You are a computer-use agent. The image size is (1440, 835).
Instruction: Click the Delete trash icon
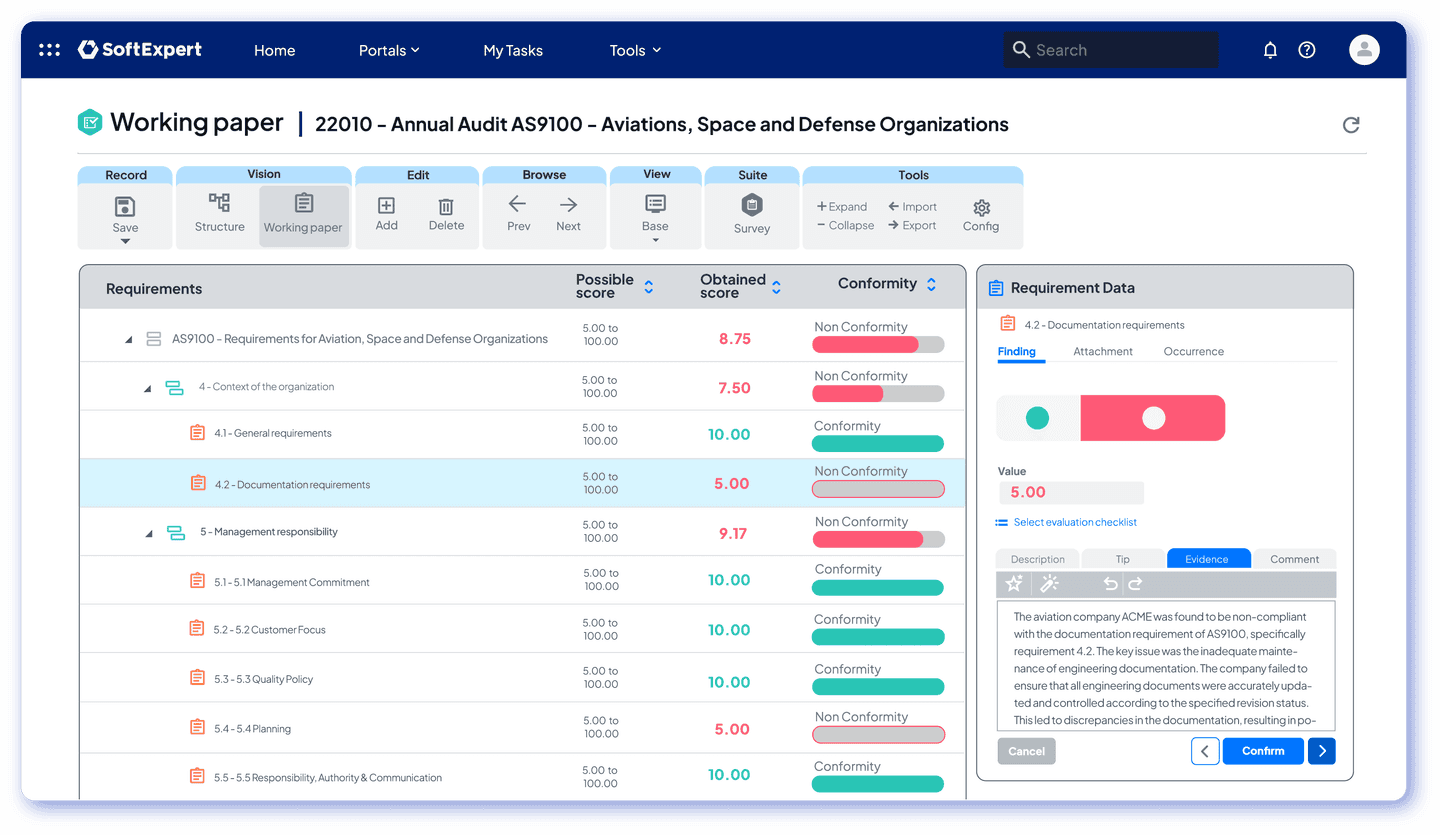(446, 207)
